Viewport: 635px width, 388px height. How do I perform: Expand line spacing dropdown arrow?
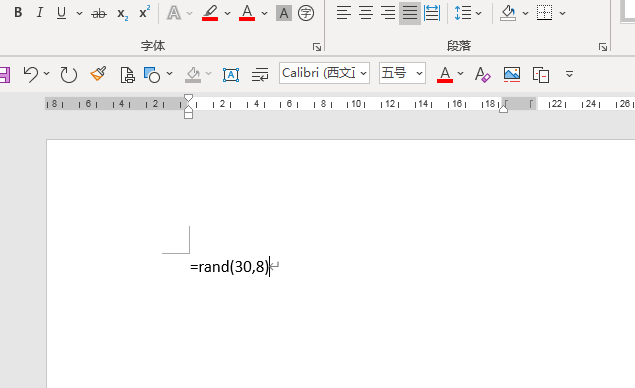pyautogui.click(x=479, y=13)
